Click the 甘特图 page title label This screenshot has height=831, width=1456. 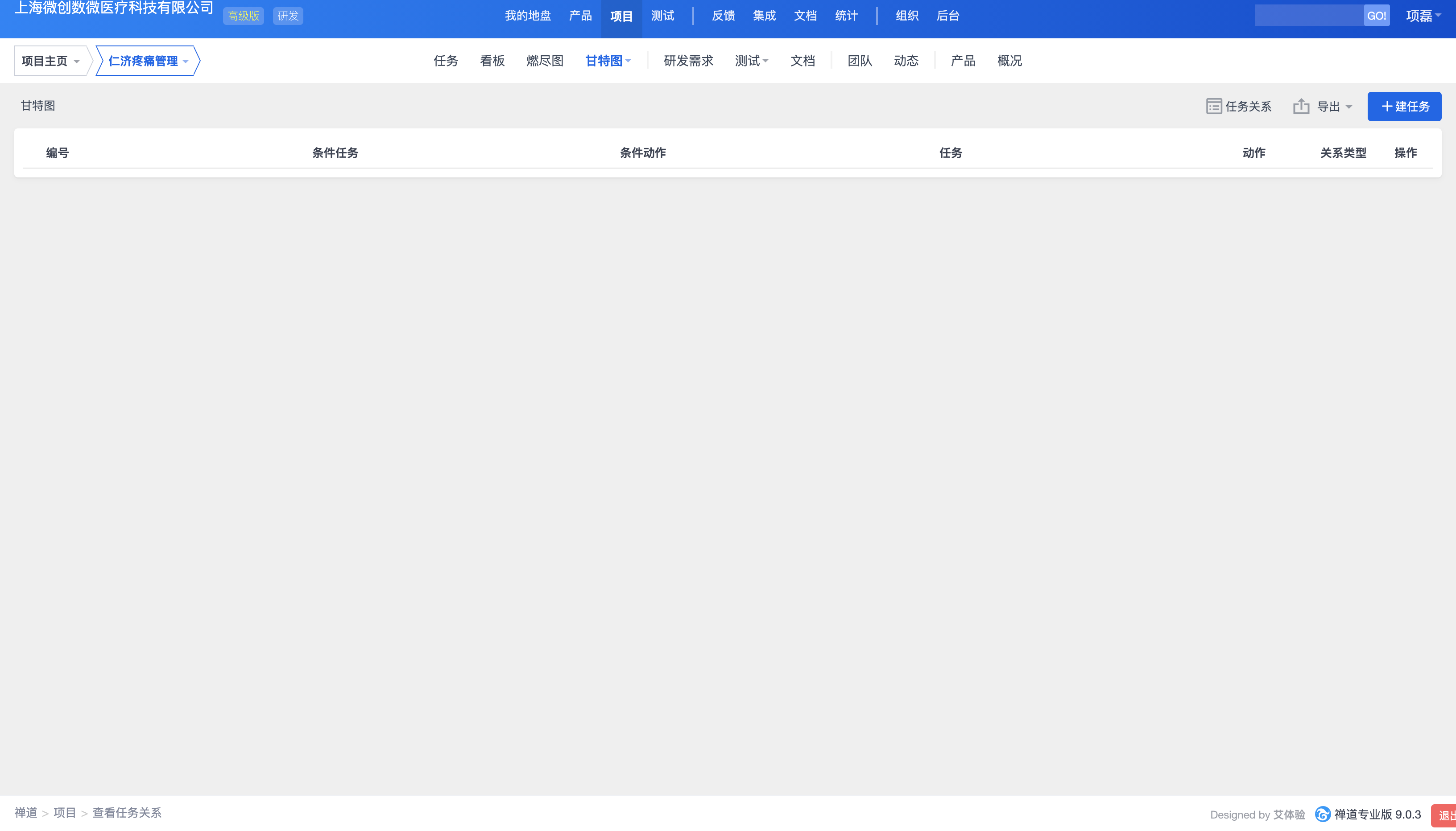[x=37, y=106]
